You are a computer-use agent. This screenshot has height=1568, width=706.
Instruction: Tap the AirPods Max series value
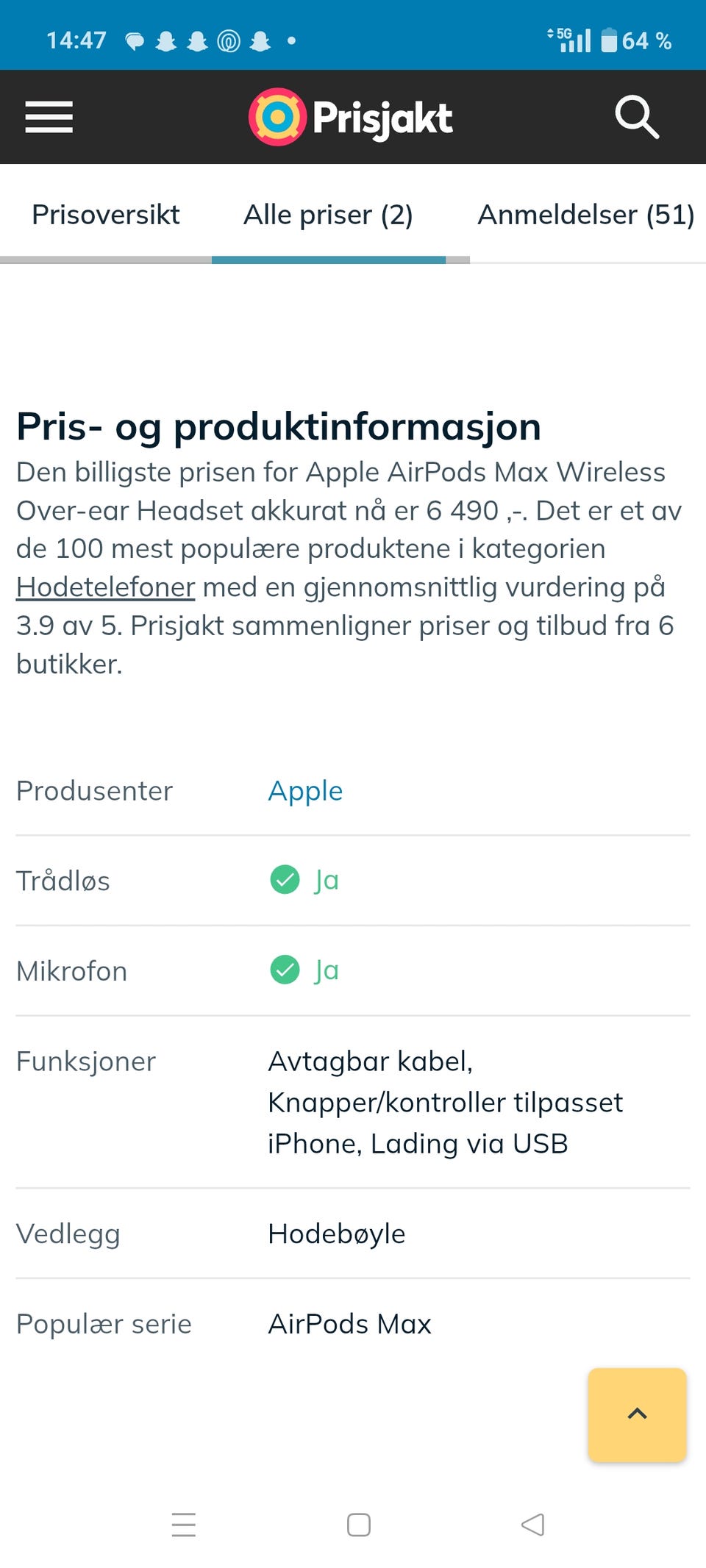(349, 1324)
